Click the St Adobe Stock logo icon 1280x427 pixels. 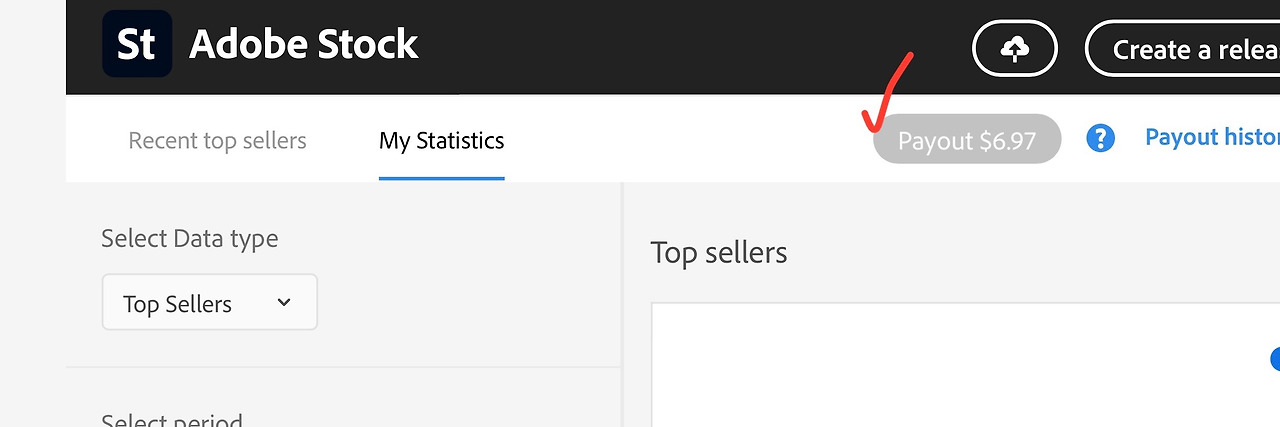[137, 44]
